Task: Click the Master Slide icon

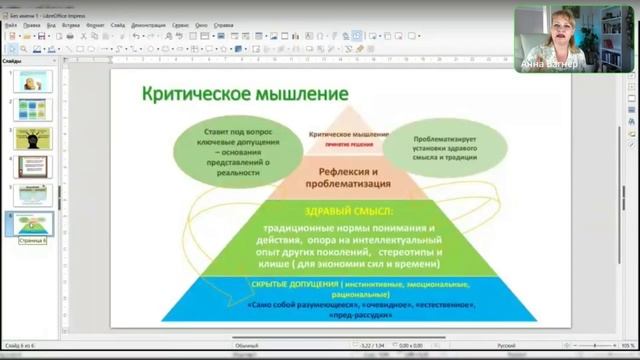Action: pyautogui.click(x=221, y=36)
